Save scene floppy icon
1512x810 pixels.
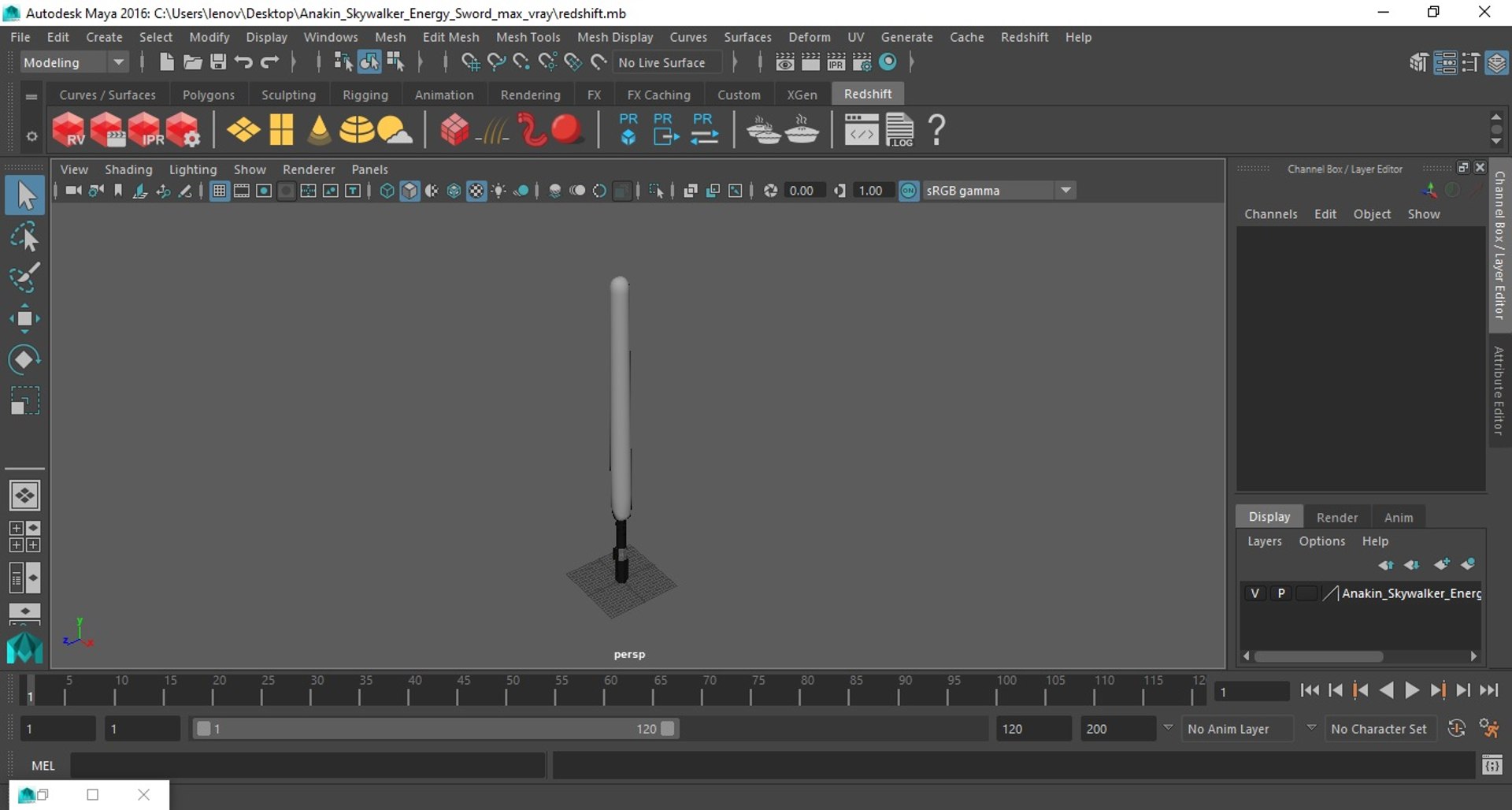click(218, 62)
